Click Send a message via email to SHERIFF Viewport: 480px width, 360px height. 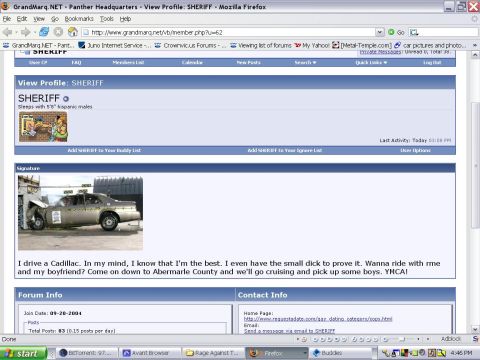click(x=289, y=331)
